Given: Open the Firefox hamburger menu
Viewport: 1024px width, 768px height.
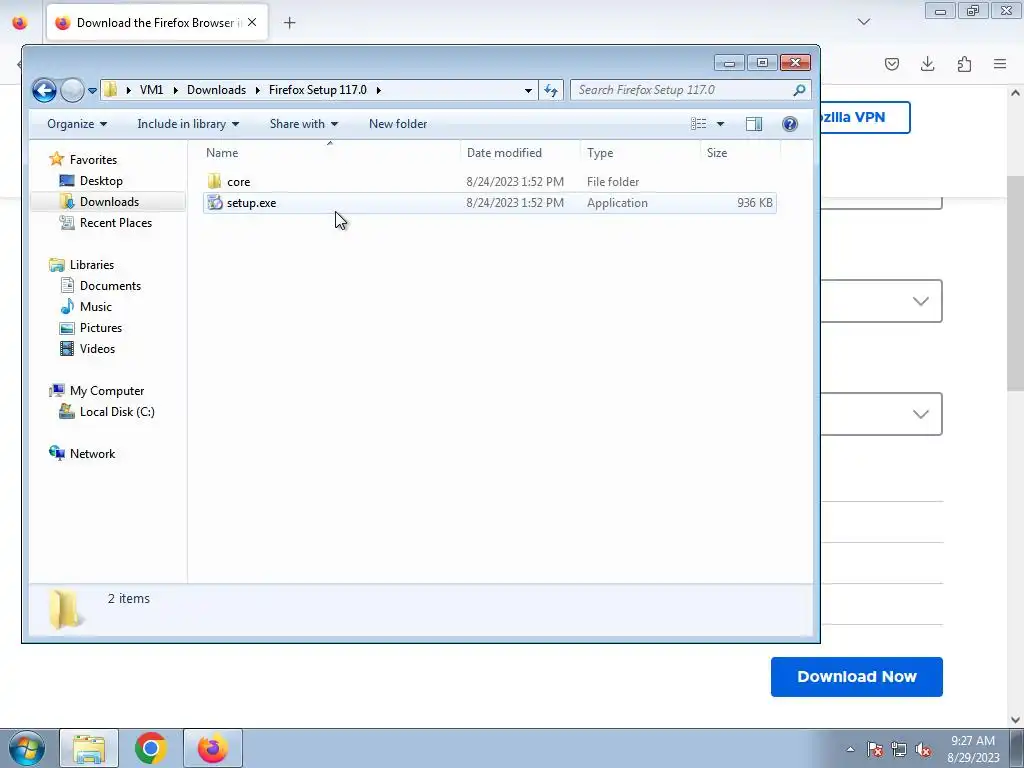Looking at the screenshot, I should [1000, 64].
